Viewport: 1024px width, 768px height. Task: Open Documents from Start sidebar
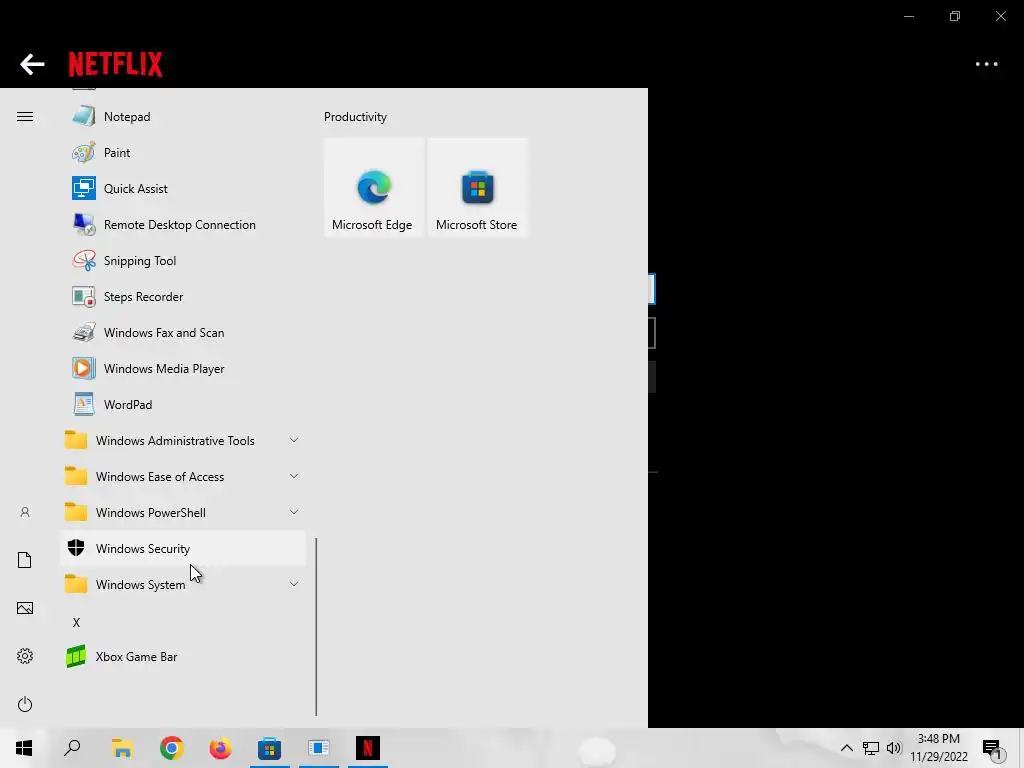tap(25, 560)
